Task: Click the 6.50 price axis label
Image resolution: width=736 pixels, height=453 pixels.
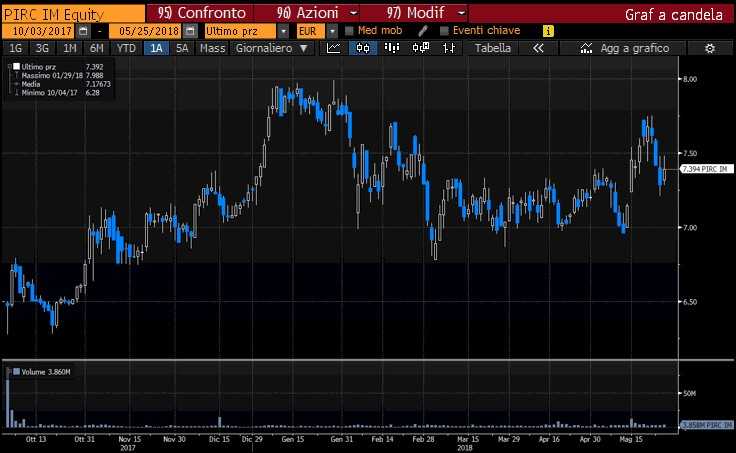Action: (x=690, y=302)
